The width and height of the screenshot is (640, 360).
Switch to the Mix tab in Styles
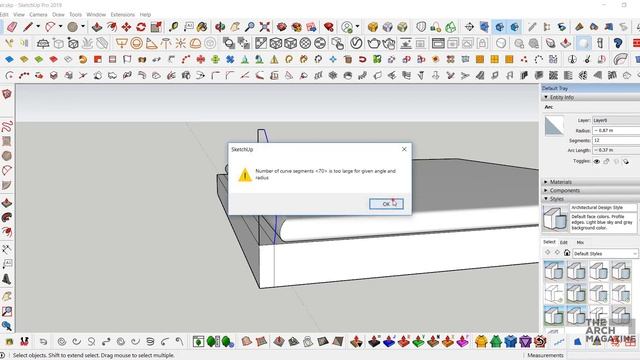coord(580,242)
